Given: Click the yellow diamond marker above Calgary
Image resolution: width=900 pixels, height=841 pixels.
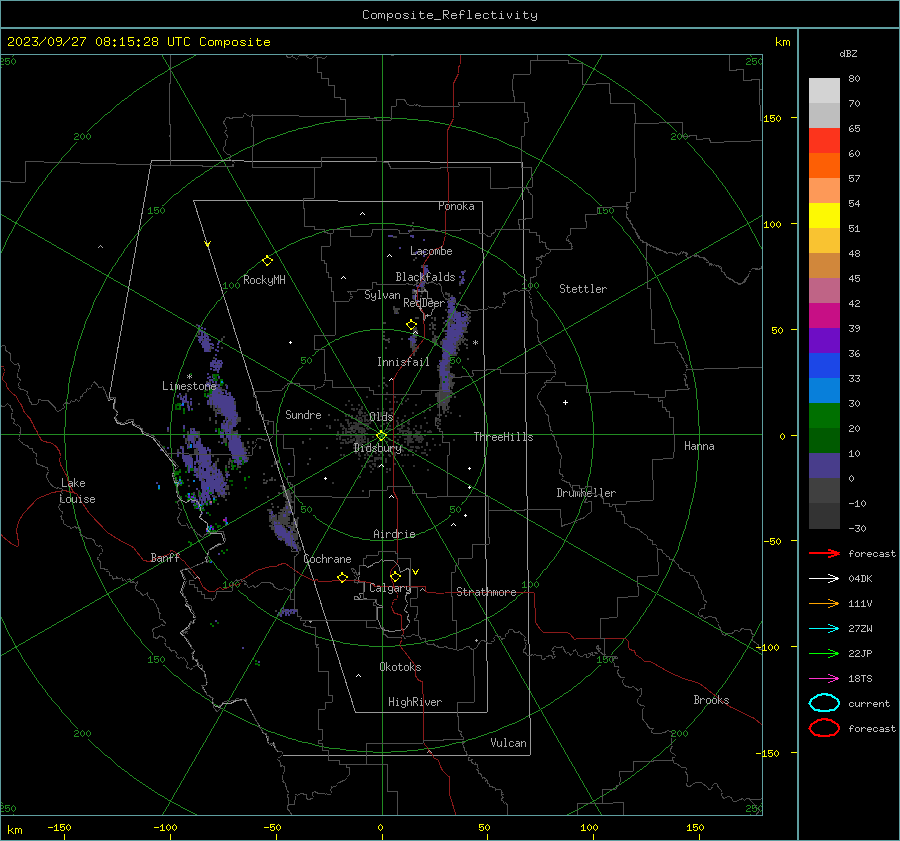Looking at the screenshot, I should click(395, 576).
